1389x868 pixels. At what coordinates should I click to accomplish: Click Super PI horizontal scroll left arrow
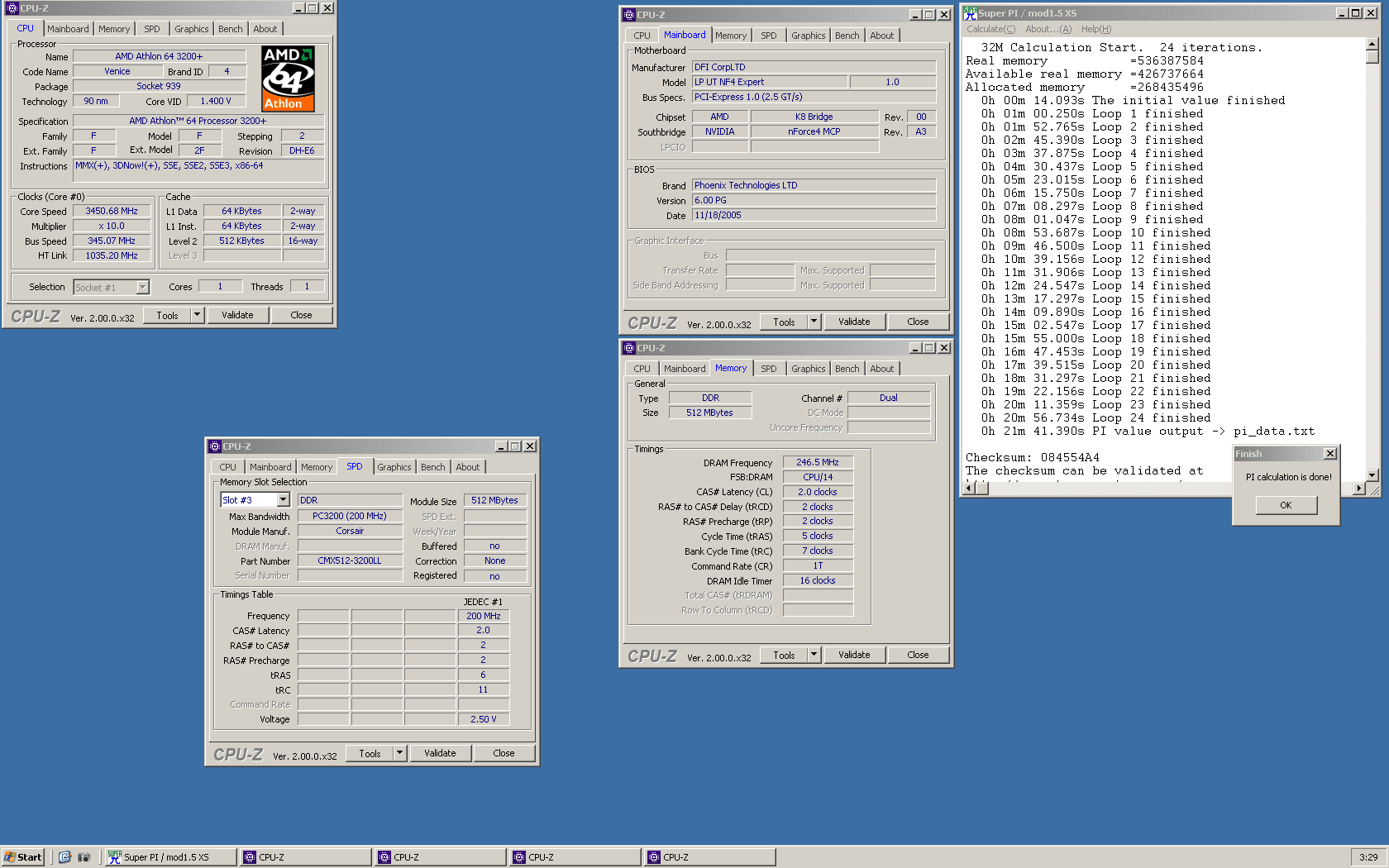[x=971, y=489]
